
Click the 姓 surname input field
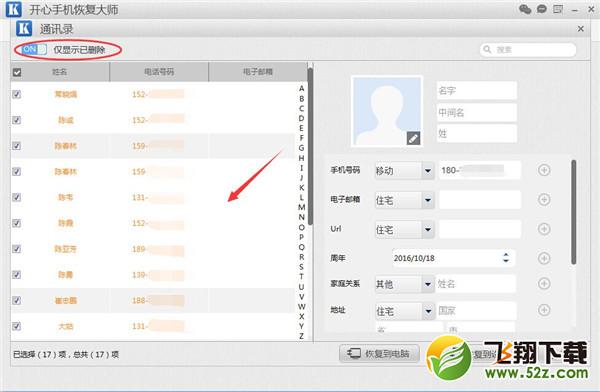click(x=477, y=134)
